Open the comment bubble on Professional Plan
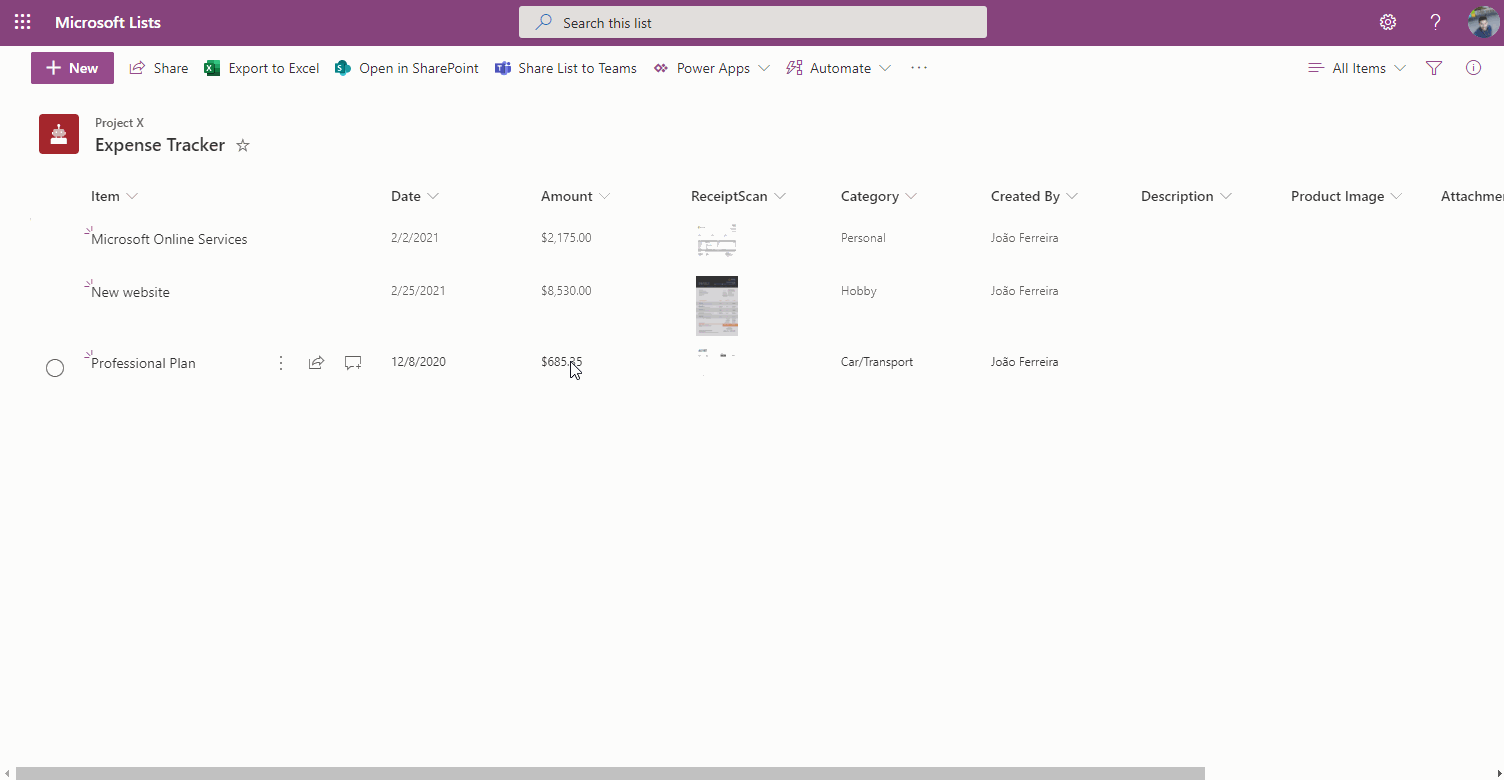The width and height of the screenshot is (1504, 780). [x=352, y=362]
